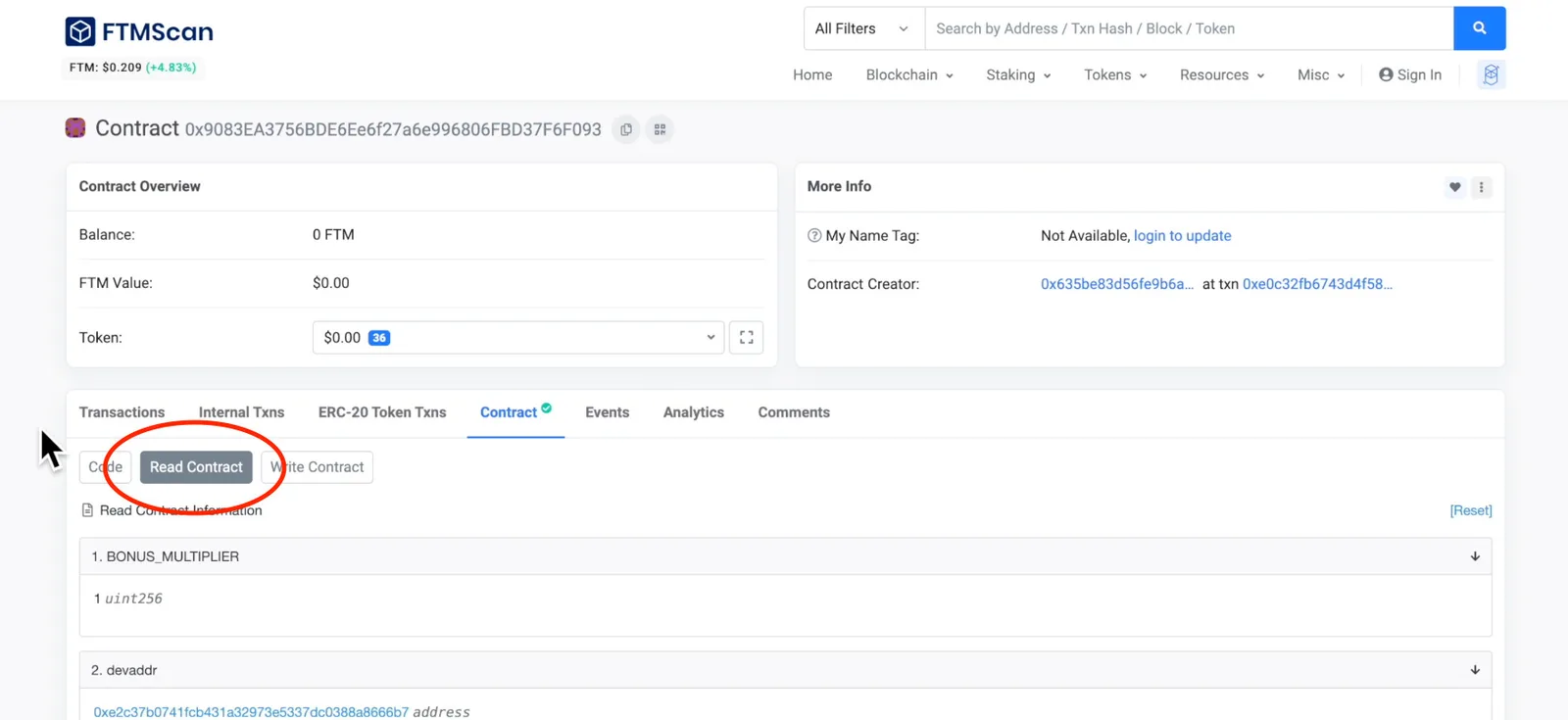Click the Contract Overview heading
This screenshot has width=1568, height=720.
[140, 186]
